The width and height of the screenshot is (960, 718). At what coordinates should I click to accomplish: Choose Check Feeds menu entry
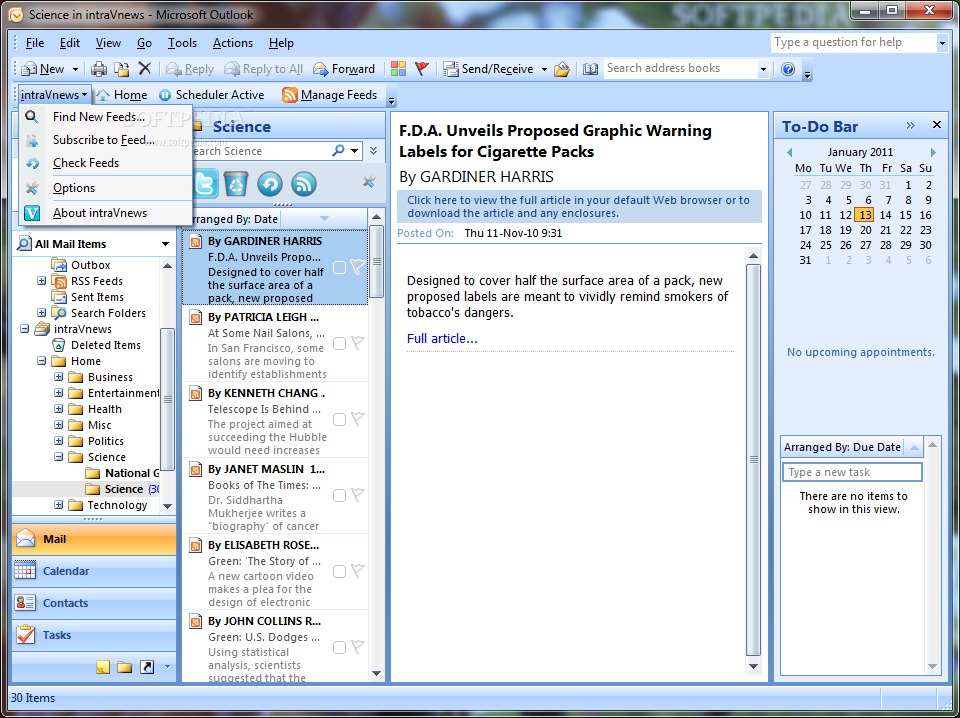(106, 163)
